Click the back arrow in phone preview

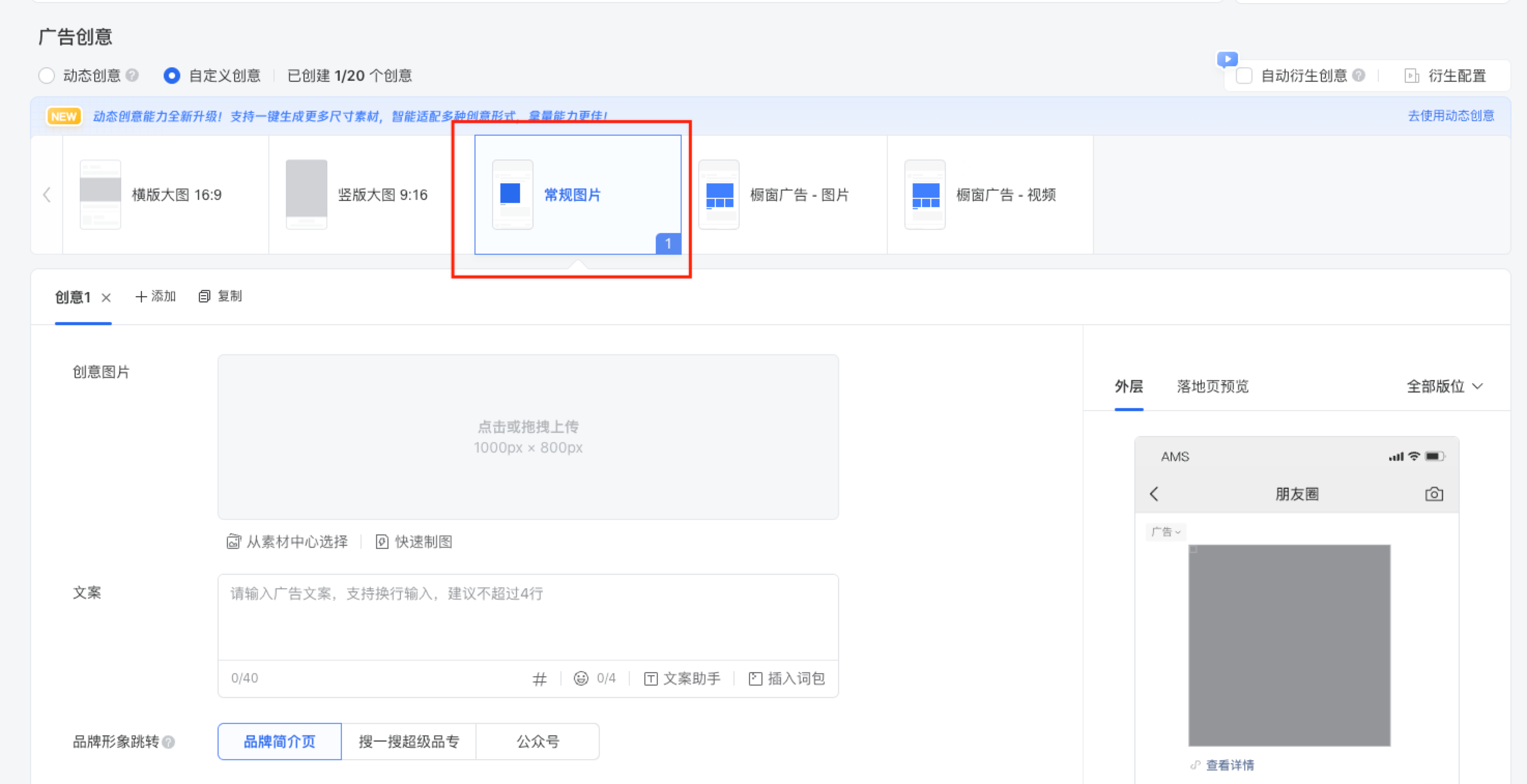tap(1154, 493)
